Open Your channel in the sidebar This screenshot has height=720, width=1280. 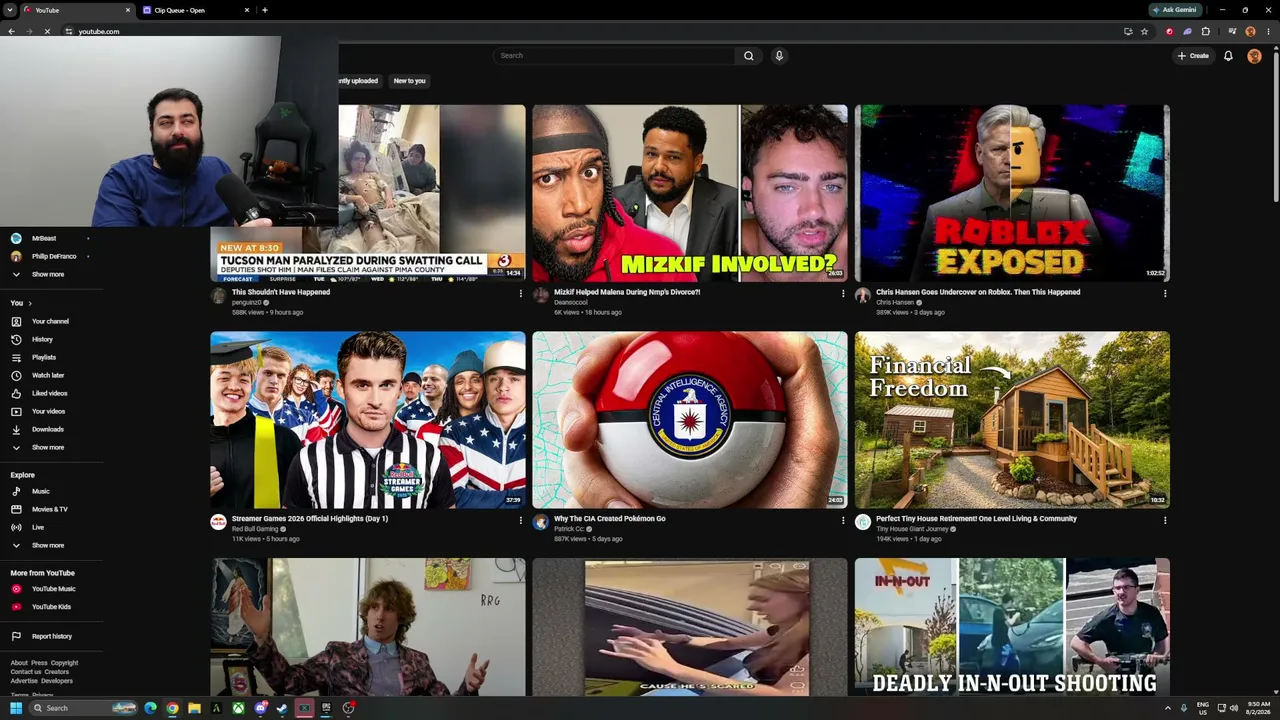click(x=51, y=321)
